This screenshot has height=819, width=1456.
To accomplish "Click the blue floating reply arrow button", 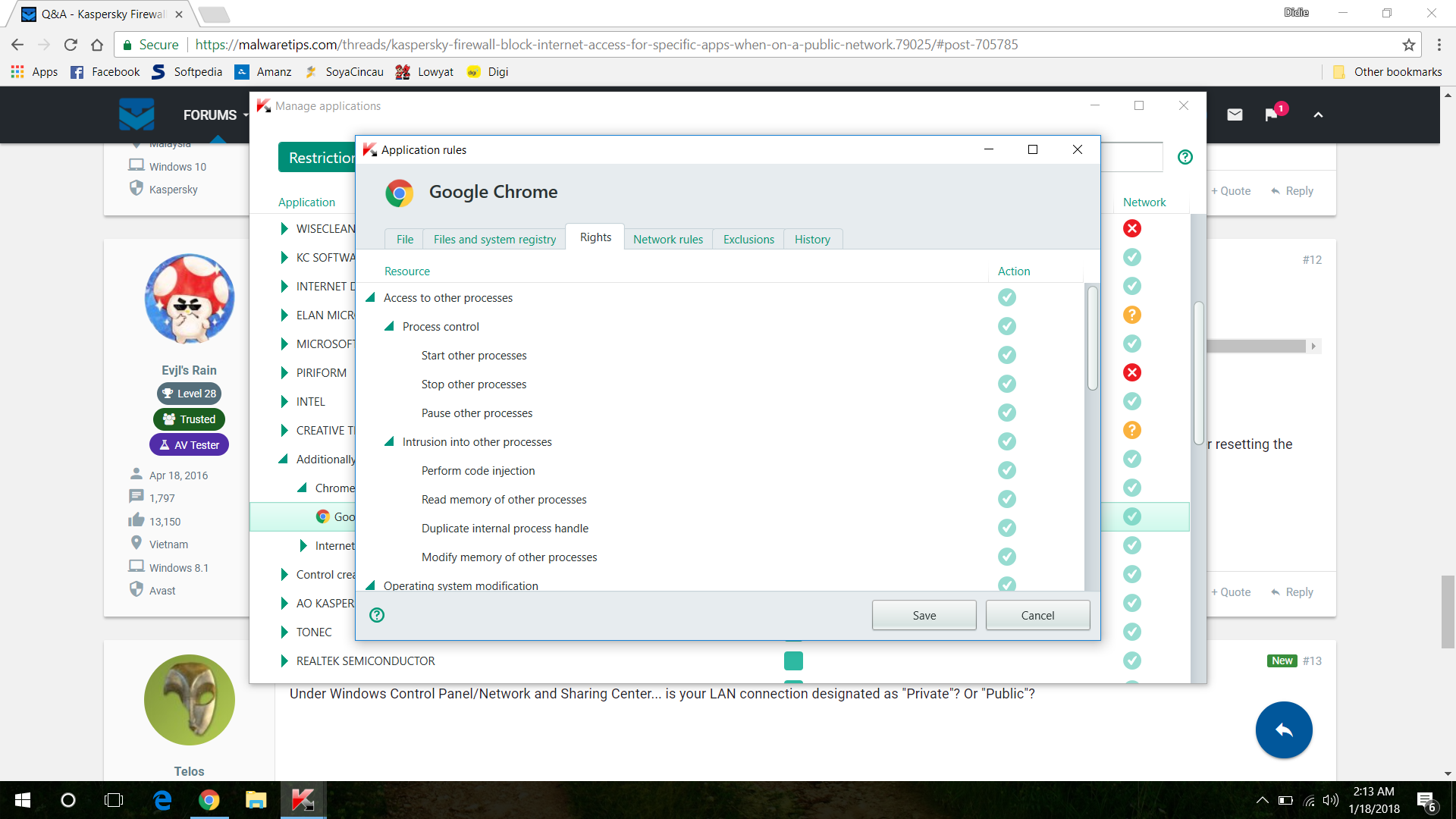I will [1283, 730].
